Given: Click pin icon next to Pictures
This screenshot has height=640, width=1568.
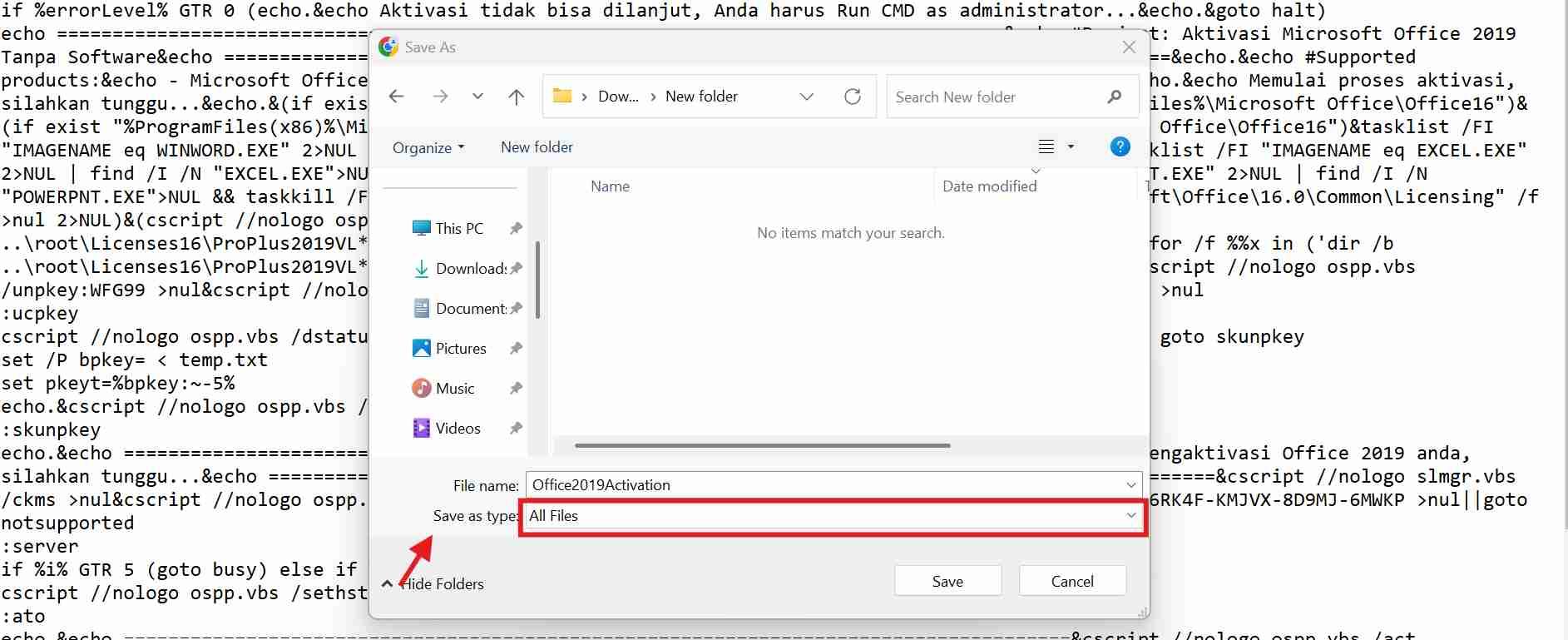Looking at the screenshot, I should (x=516, y=348).
